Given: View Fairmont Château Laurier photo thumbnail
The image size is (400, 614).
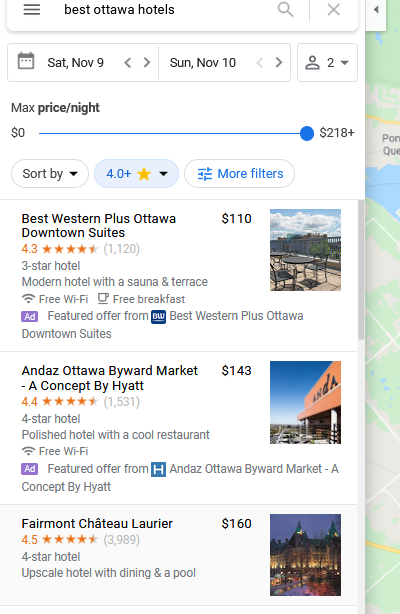Looking at the screenshot, I should point(305,555).
